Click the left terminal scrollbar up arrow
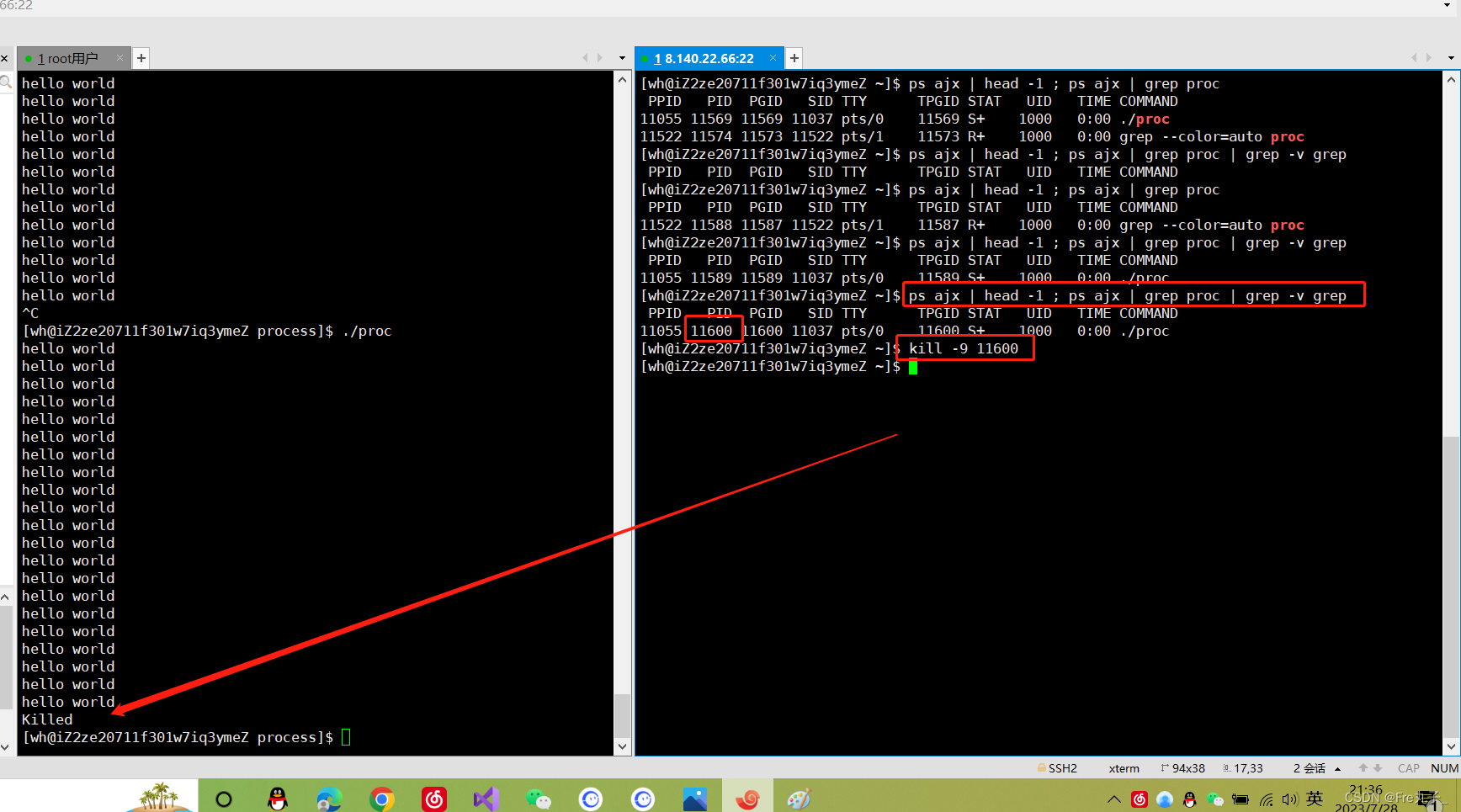Viewport: 1461px width, 812px height. [622, 80]
